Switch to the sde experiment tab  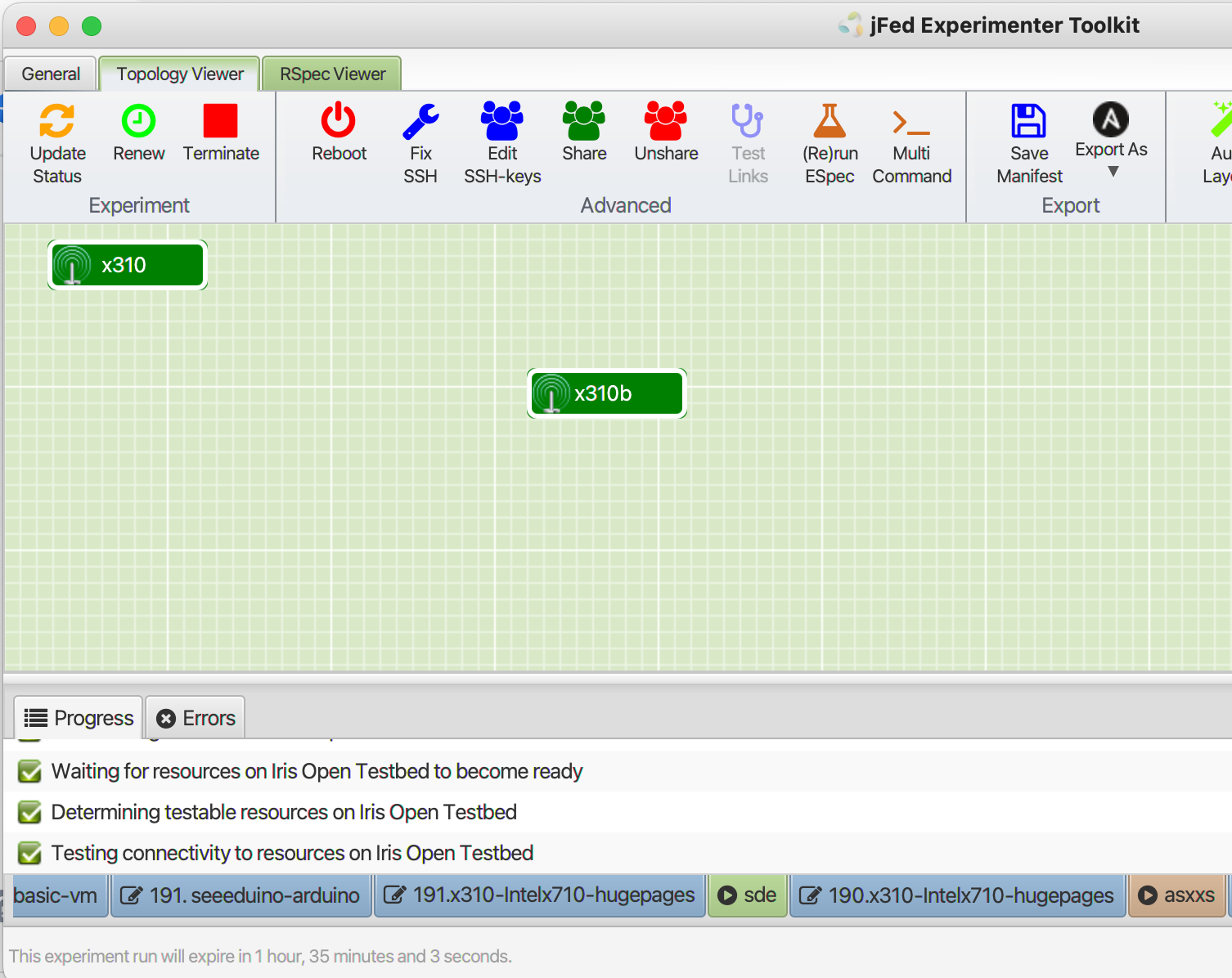click(747, 895)
